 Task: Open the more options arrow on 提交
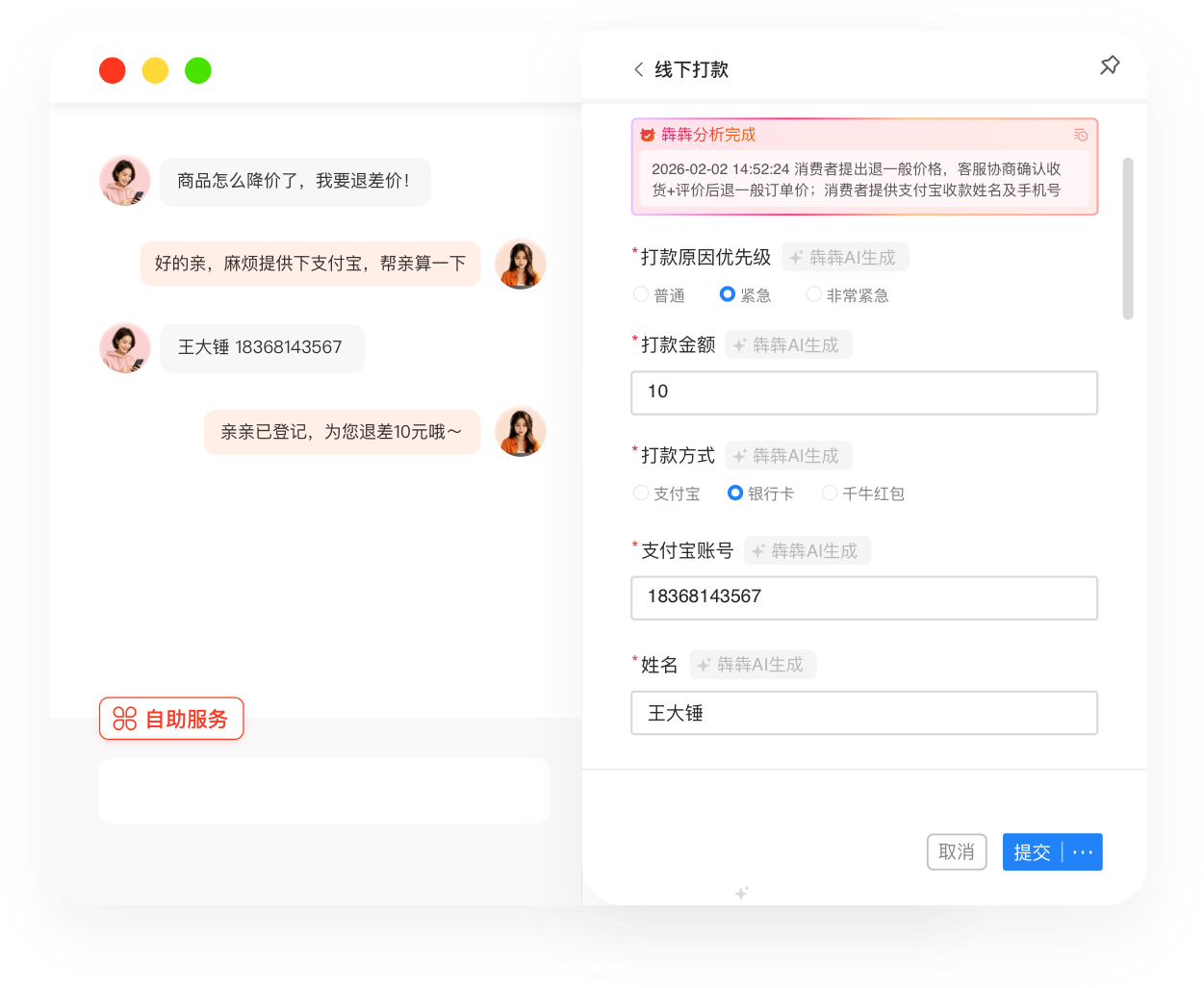pyautogui.click(x=1083, y=852)
